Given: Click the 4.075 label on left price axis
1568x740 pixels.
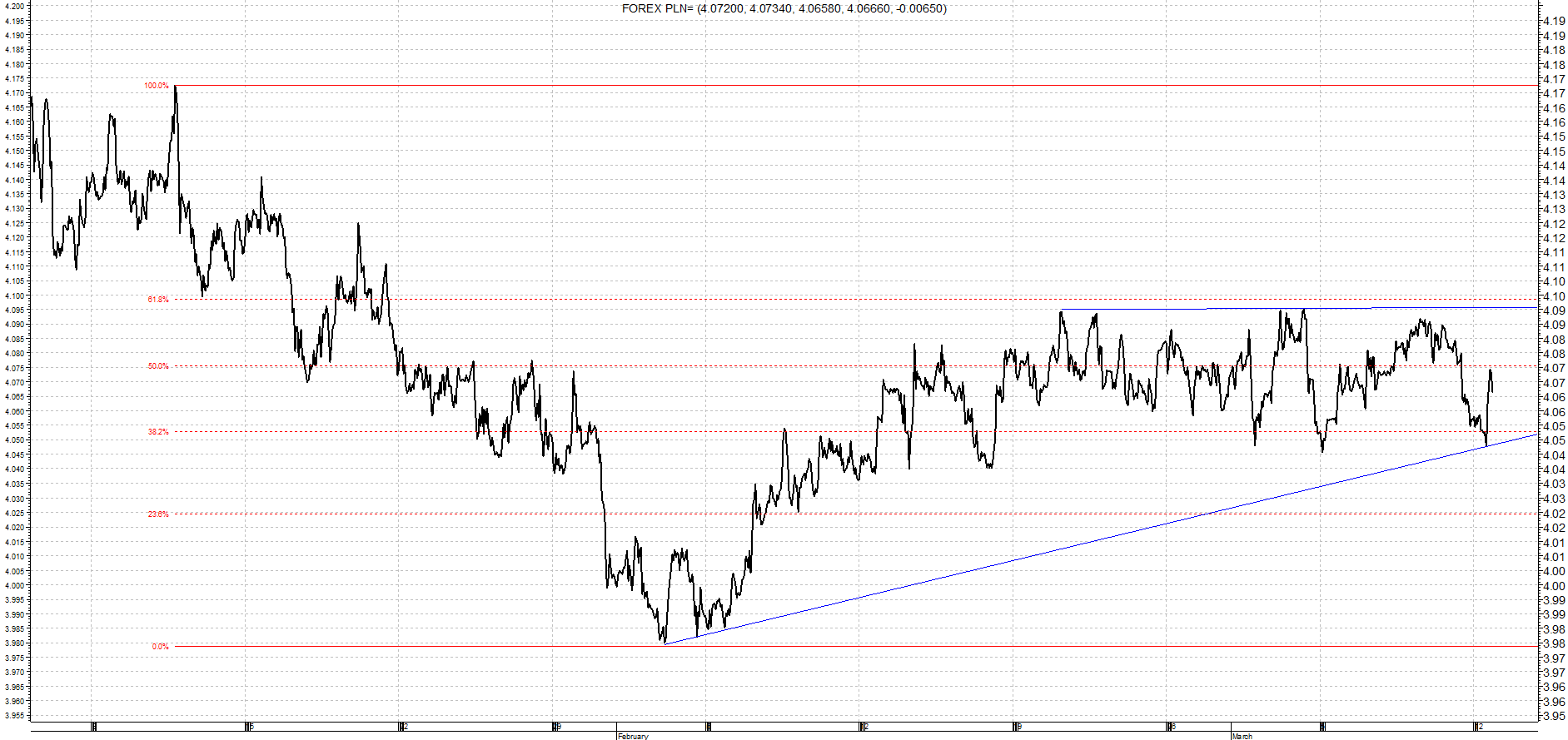Looking at the screenshot, I should (13, 368).
